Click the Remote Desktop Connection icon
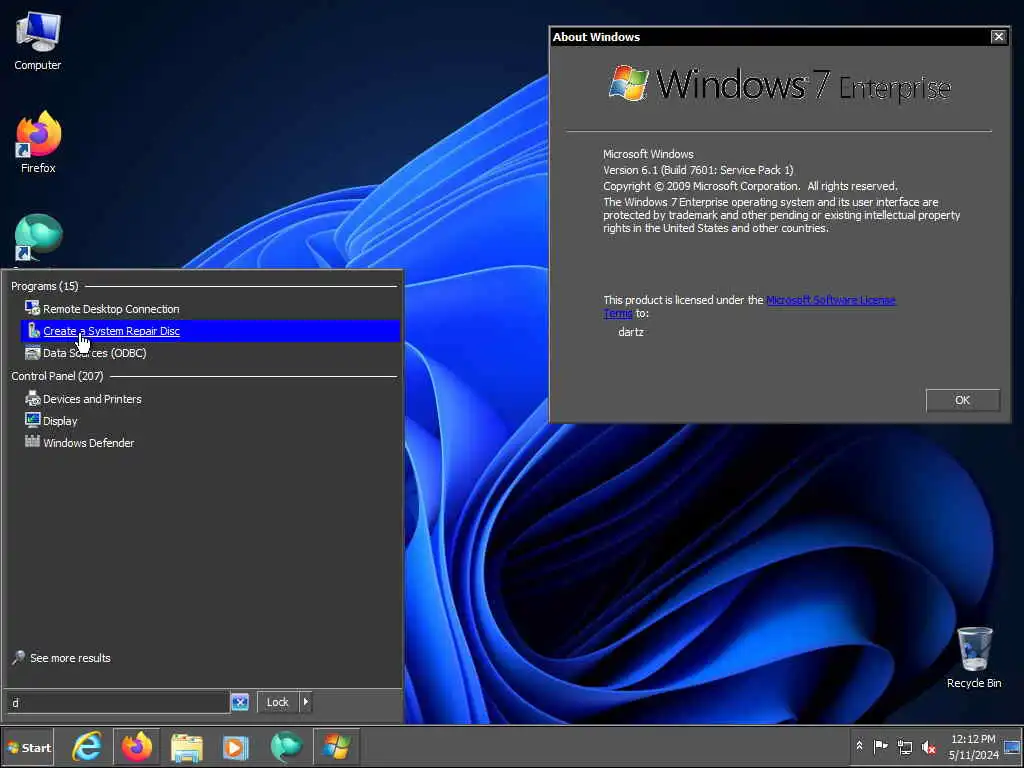Viewport: 1024px width, 768px height. pyautogui.click(x=32, y=308)
